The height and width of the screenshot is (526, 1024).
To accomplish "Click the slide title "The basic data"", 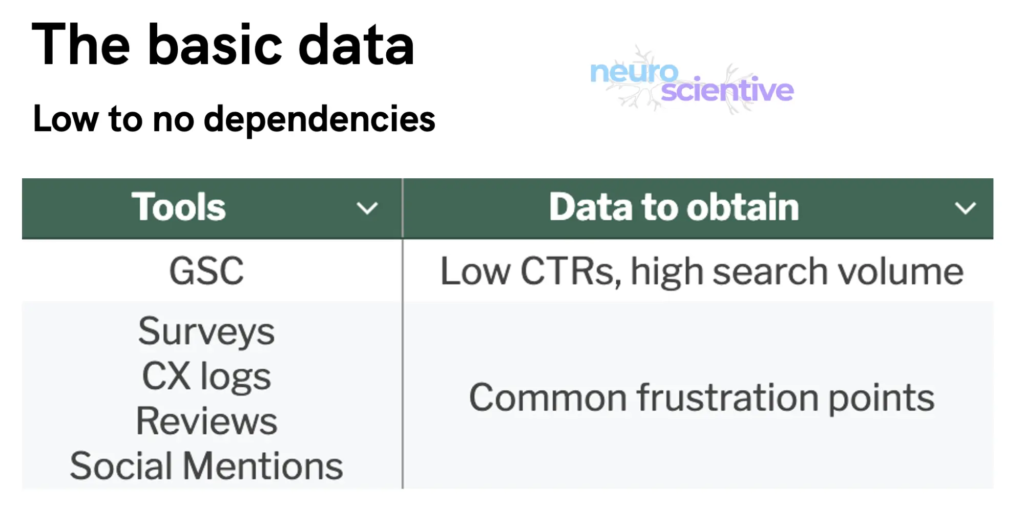I will point(223,47).
